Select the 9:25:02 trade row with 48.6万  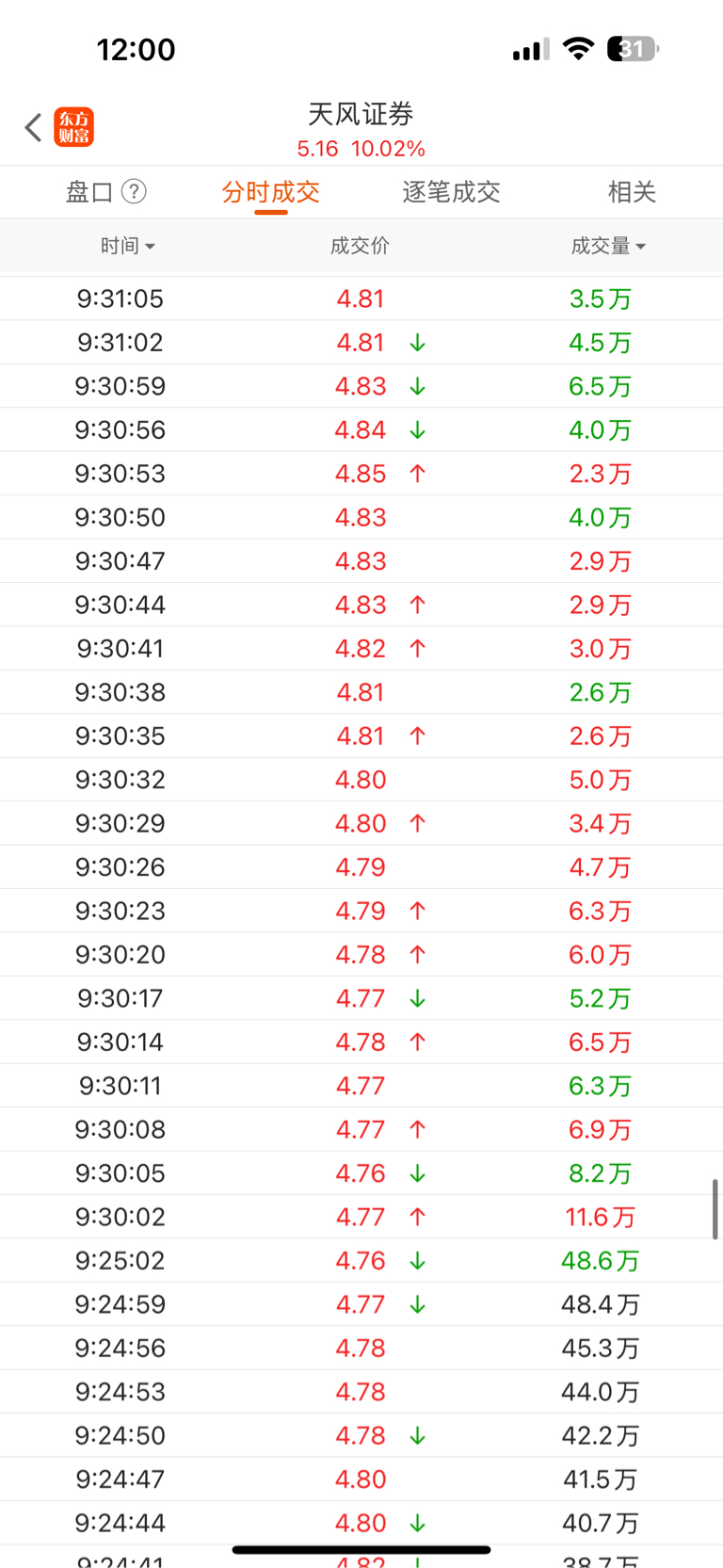point(361,1261)
